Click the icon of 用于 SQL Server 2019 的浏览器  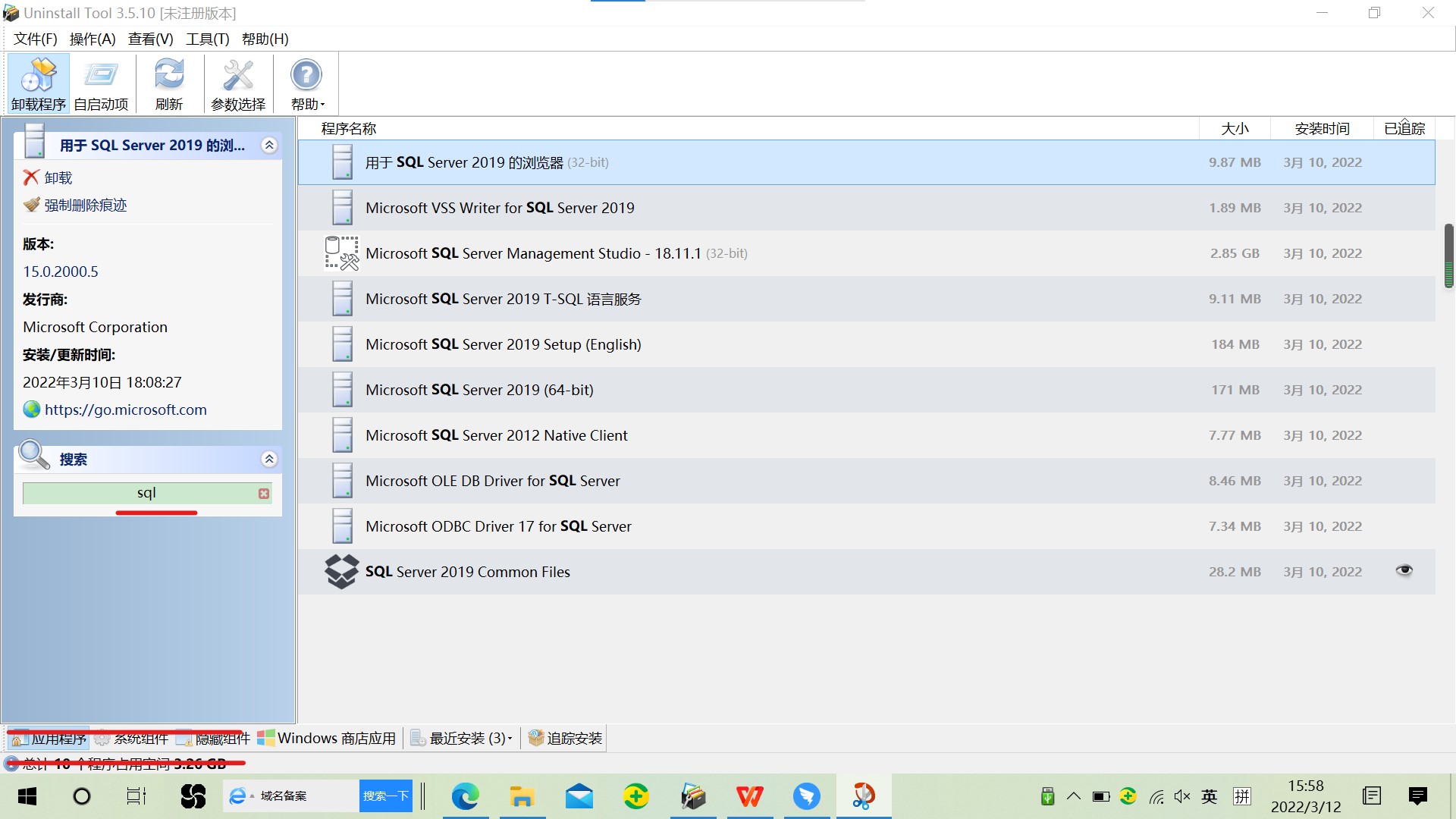pyautogui.click(x=342, y=162)
